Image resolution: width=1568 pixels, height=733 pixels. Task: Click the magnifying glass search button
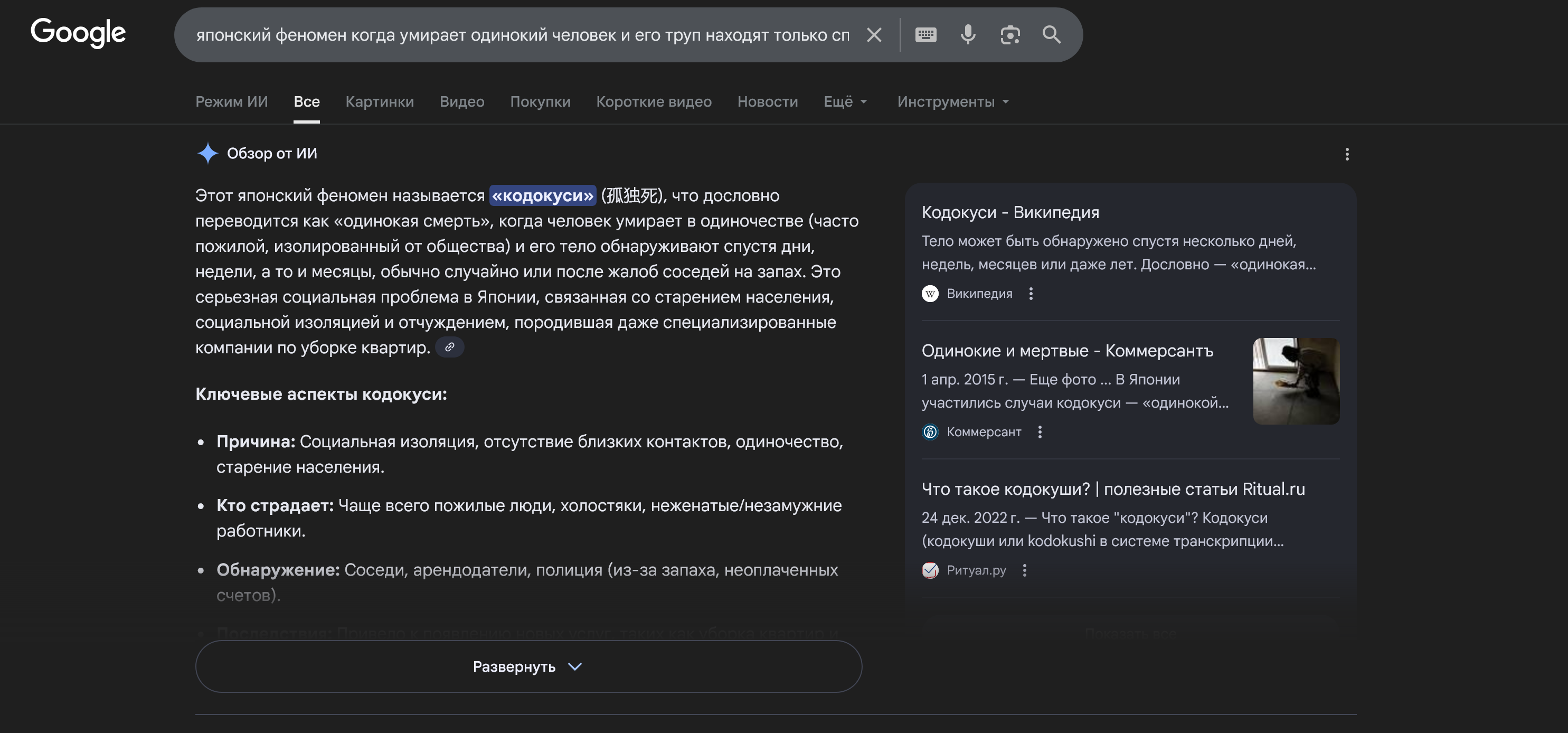tap(1051, 35)
